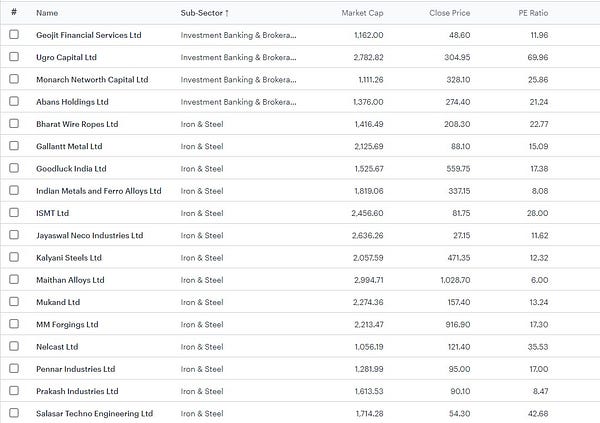Check Goodluck India Ltd row box
The width and height of the screenshot is (600, 423).
click(14, 168)
